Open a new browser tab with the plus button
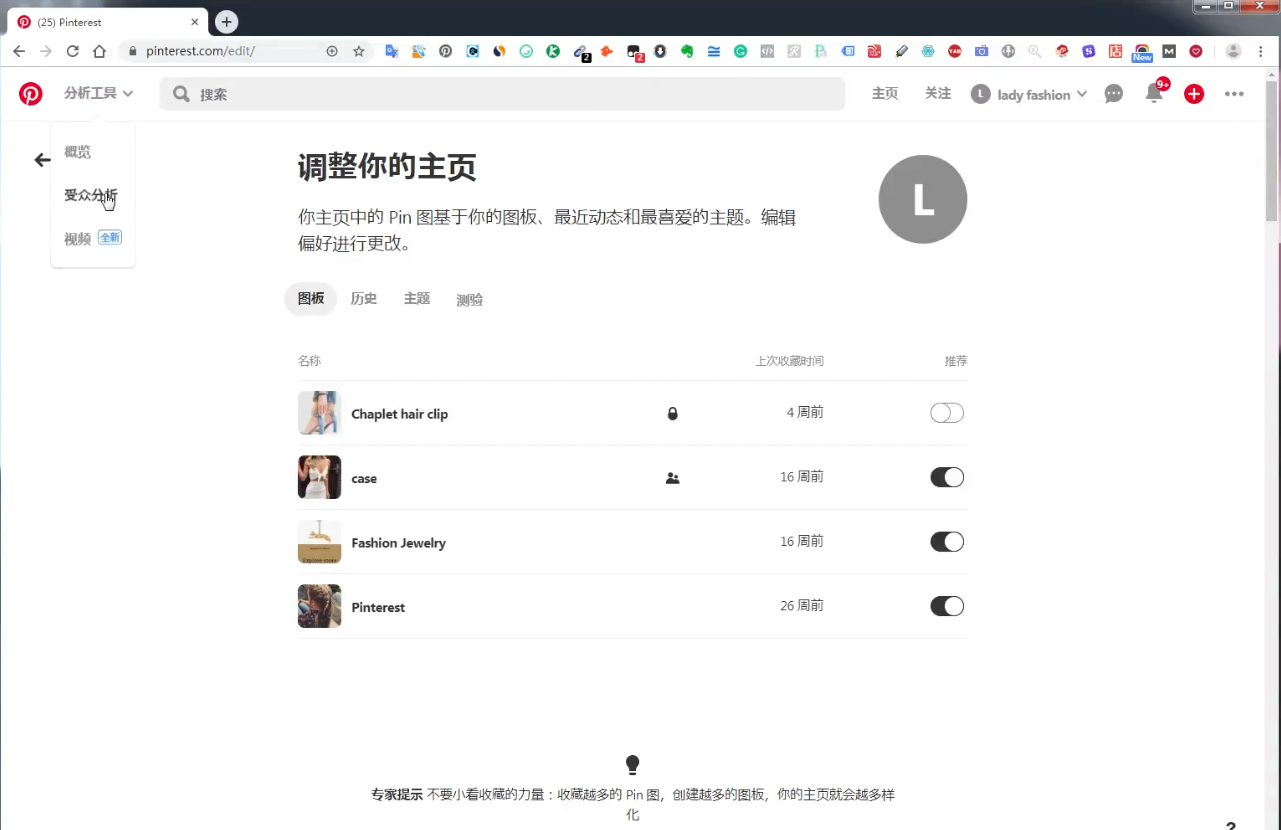Screen dimensions: 1281x830 (x=227, y=22)
